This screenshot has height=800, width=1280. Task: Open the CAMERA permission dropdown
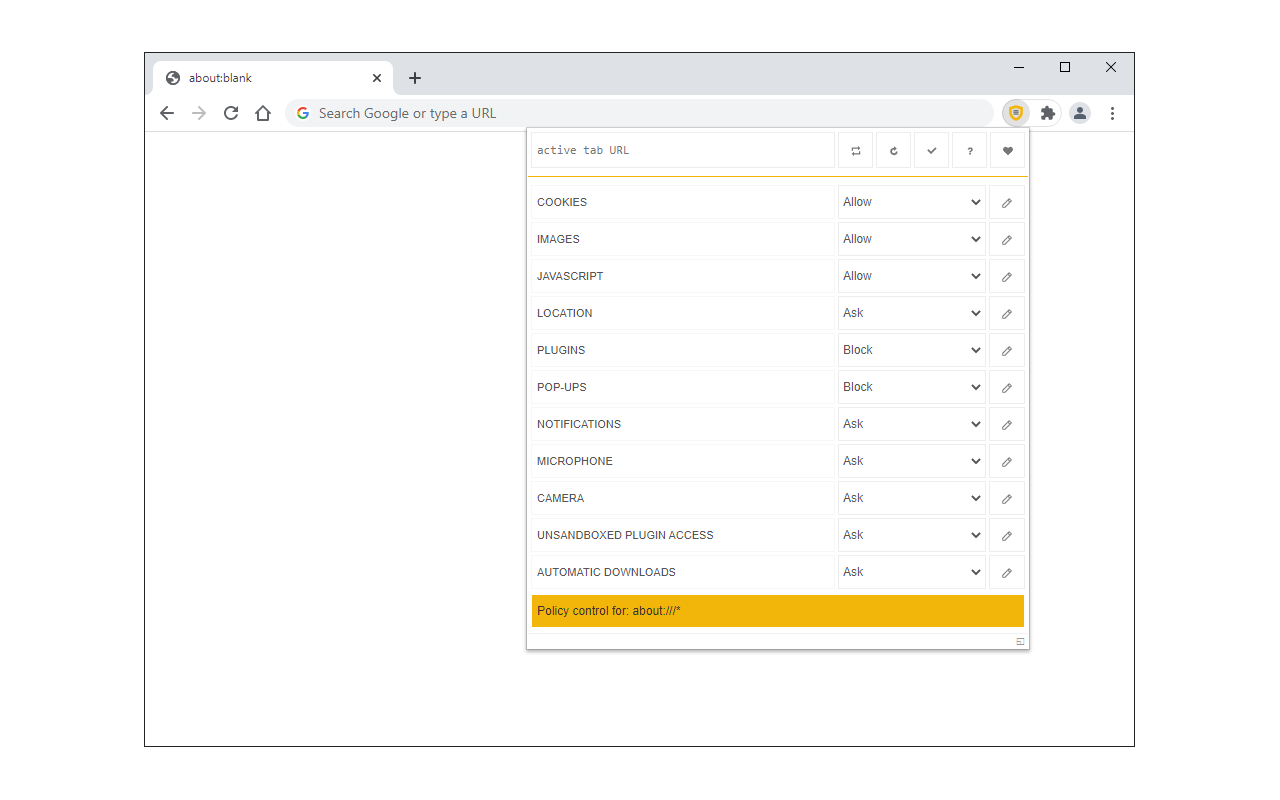click(x=912, y=498)
